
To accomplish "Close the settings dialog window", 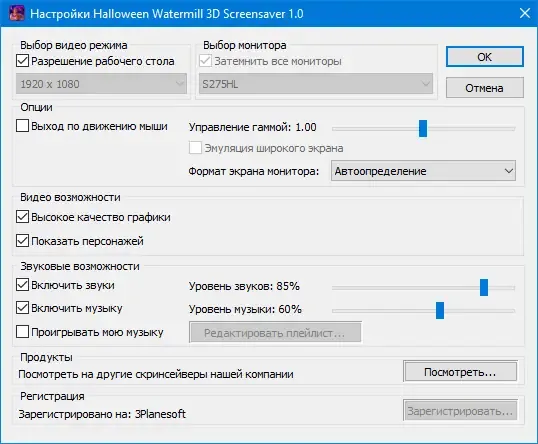I will click(525, 13).
